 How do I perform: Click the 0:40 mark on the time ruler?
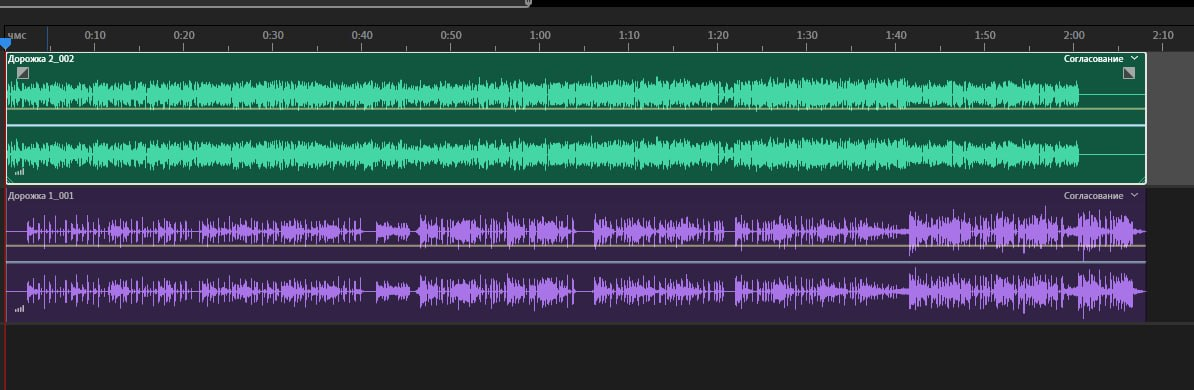[x=362, y=35]
